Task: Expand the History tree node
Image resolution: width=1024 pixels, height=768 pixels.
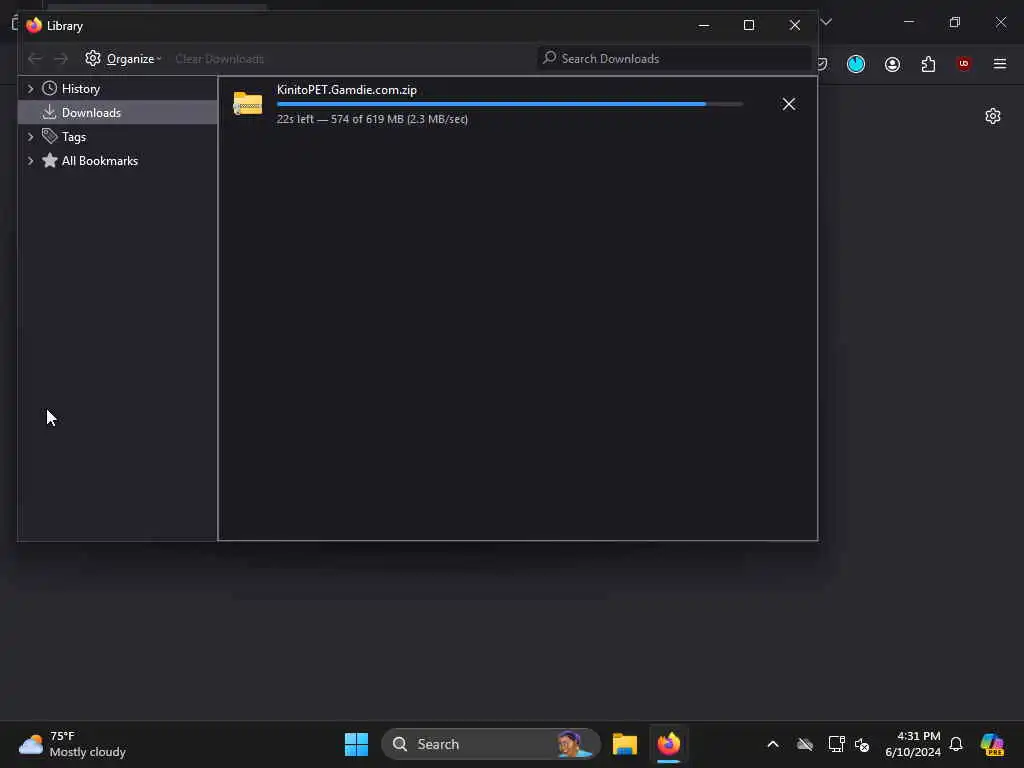Action: click(x=30, y=89)
